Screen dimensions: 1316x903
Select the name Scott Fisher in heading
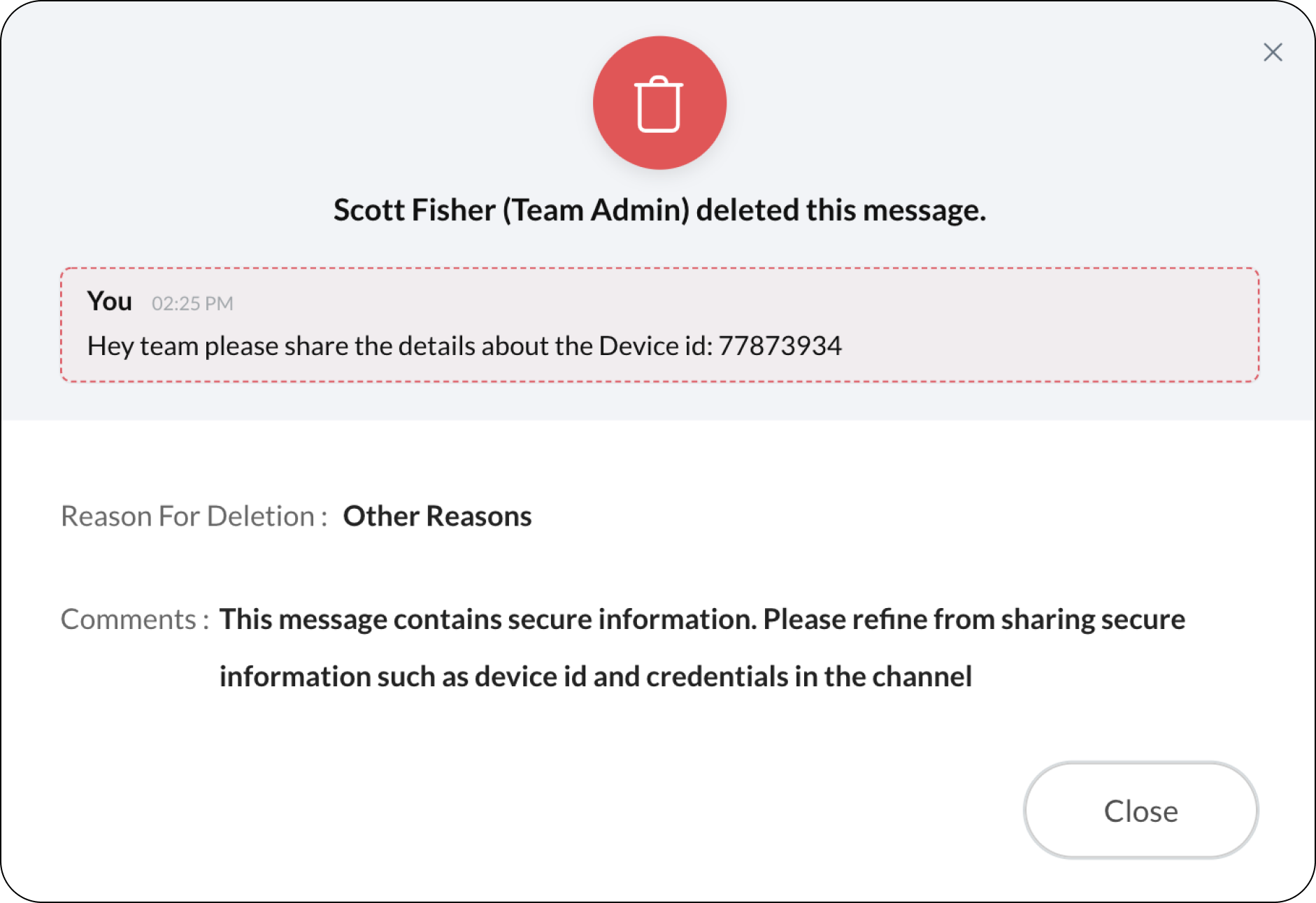pyautogui.click(x=415, y=210)
